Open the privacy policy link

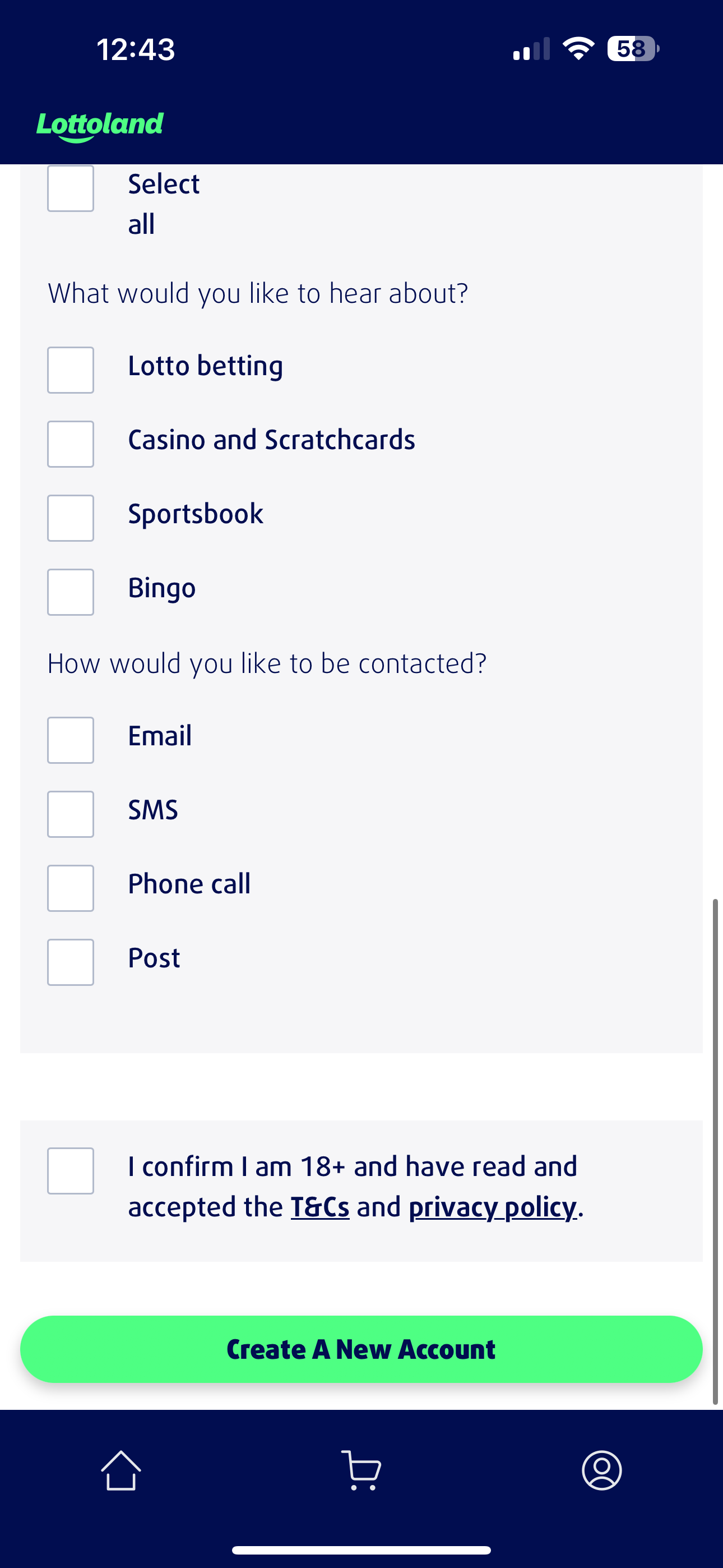tap(492, 1207)
